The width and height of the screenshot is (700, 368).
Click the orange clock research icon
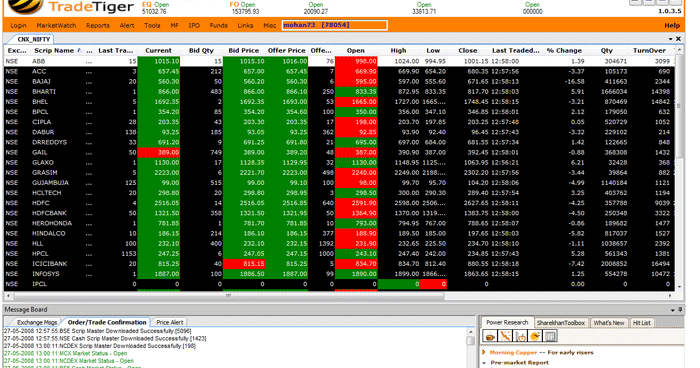tap(536, 336)
